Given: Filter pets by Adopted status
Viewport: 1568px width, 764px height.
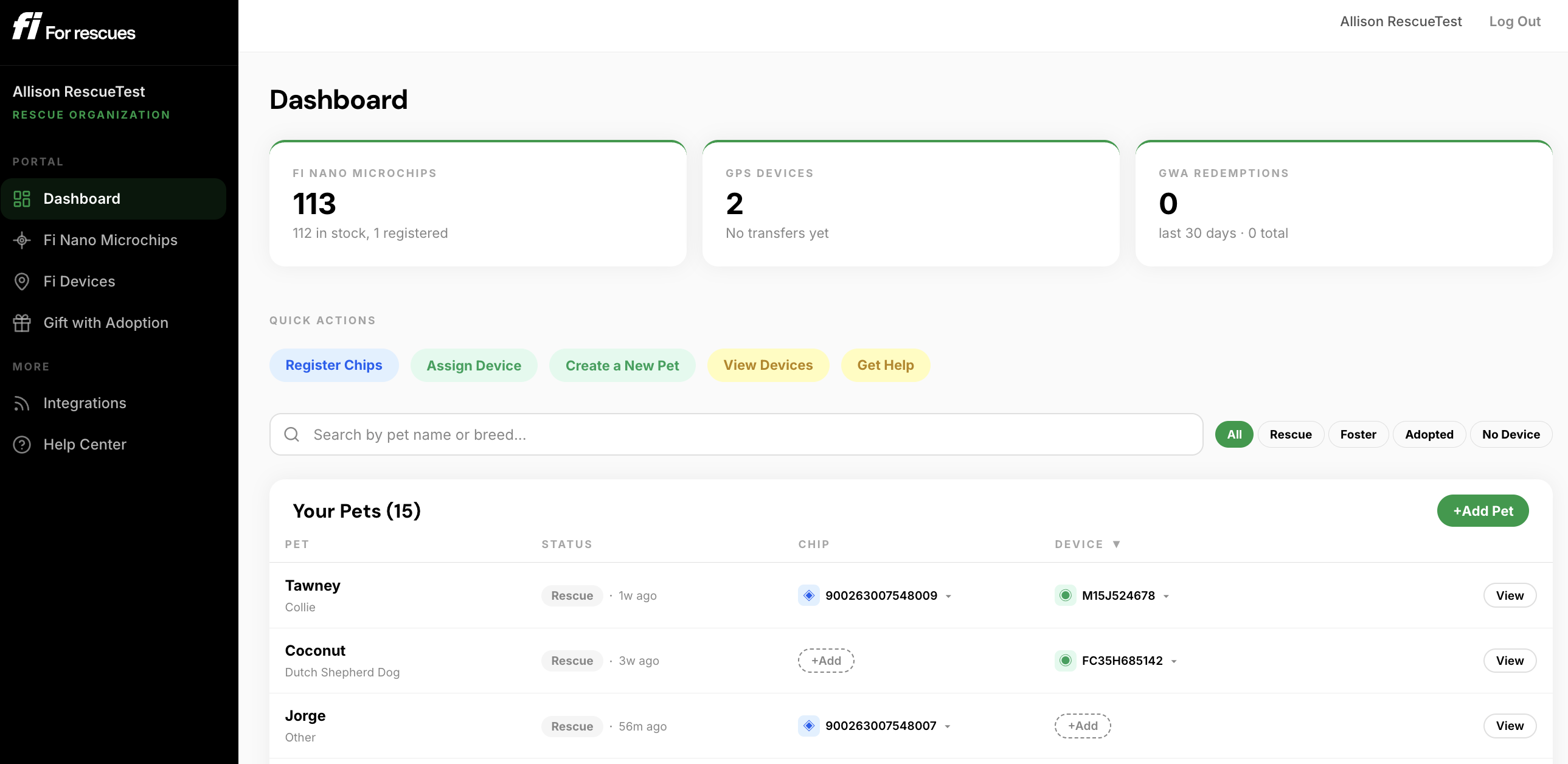Looking at the screenshot, I should pyautogui.click(x=1429, y=434).
